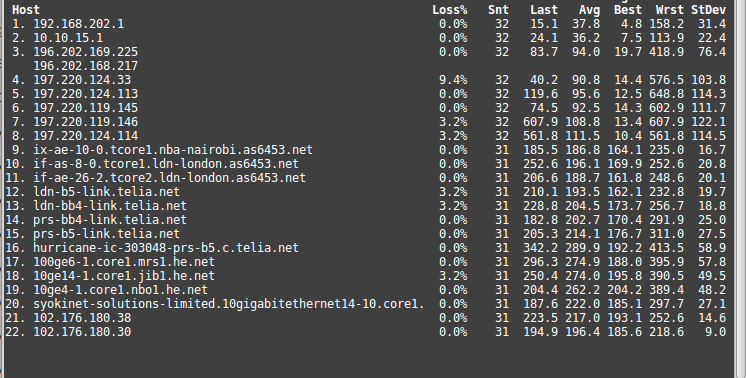Screen dimensions: 746x378
Task: Click the Wrst column header
Action: click(669, 10)
